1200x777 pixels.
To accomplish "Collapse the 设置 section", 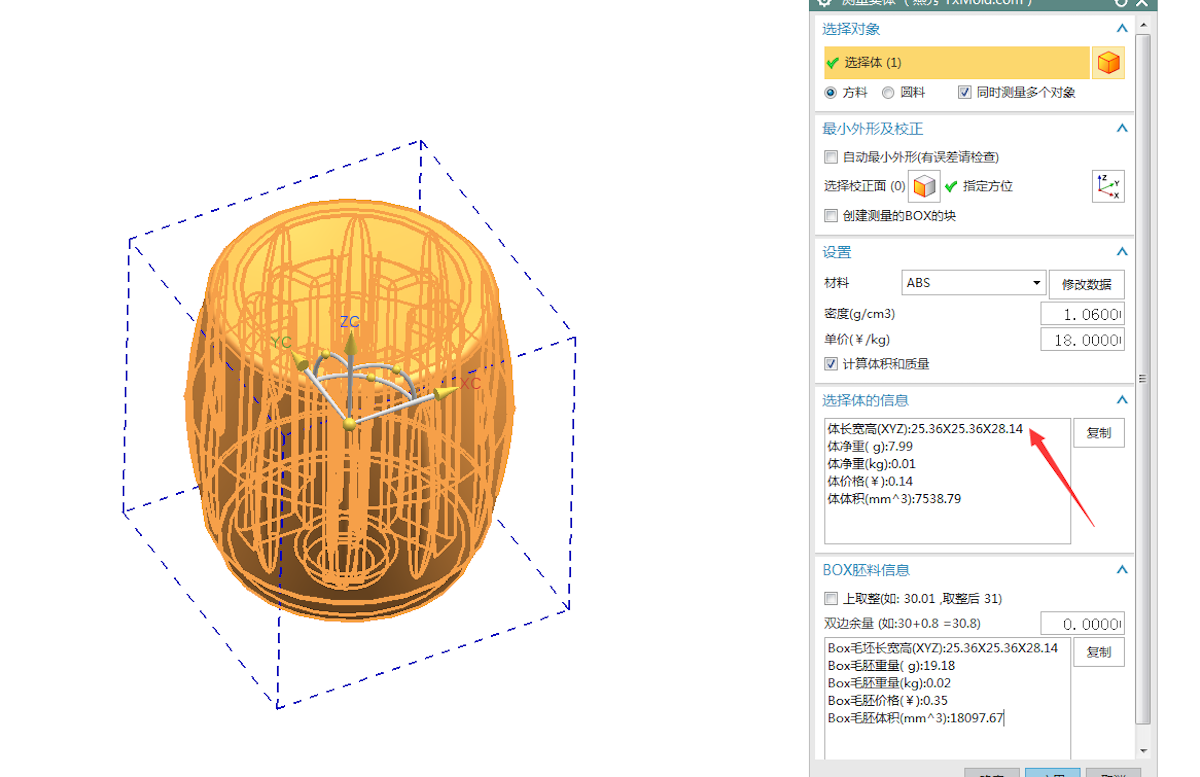I will [1122, 253].
